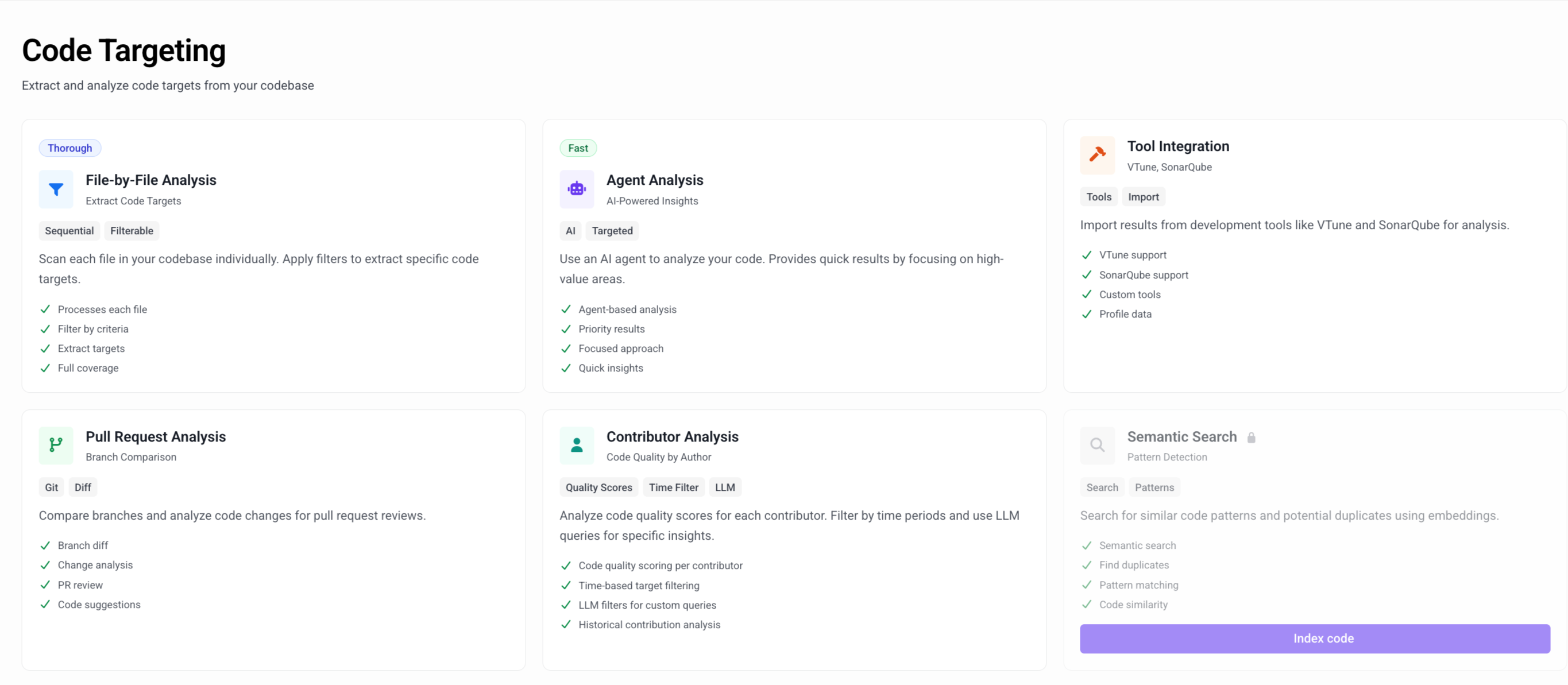Click the Filterable tag chip
Image resolution: width=1568 pixels, height=685 pixels.
coord(132,231)
